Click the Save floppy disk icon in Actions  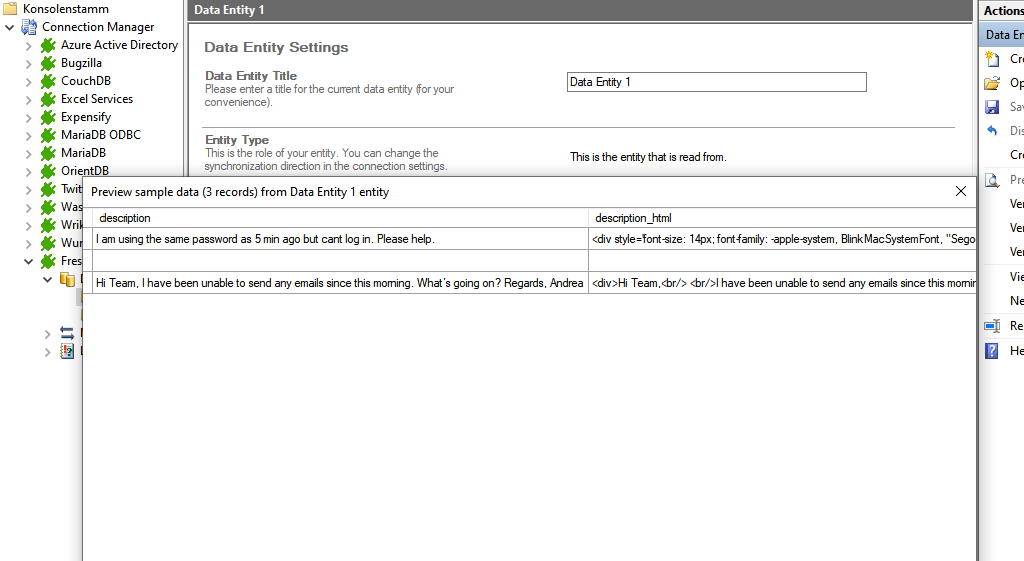(992, 107)
